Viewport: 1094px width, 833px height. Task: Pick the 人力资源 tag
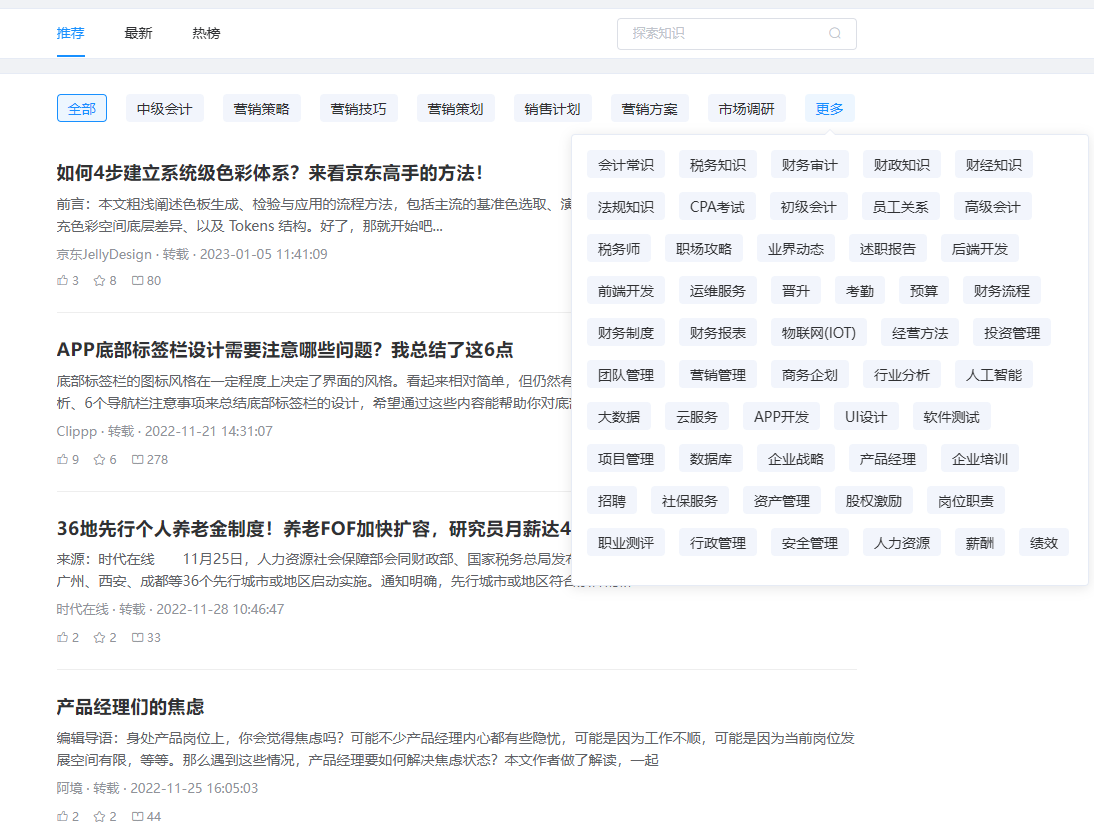point(902,542)
